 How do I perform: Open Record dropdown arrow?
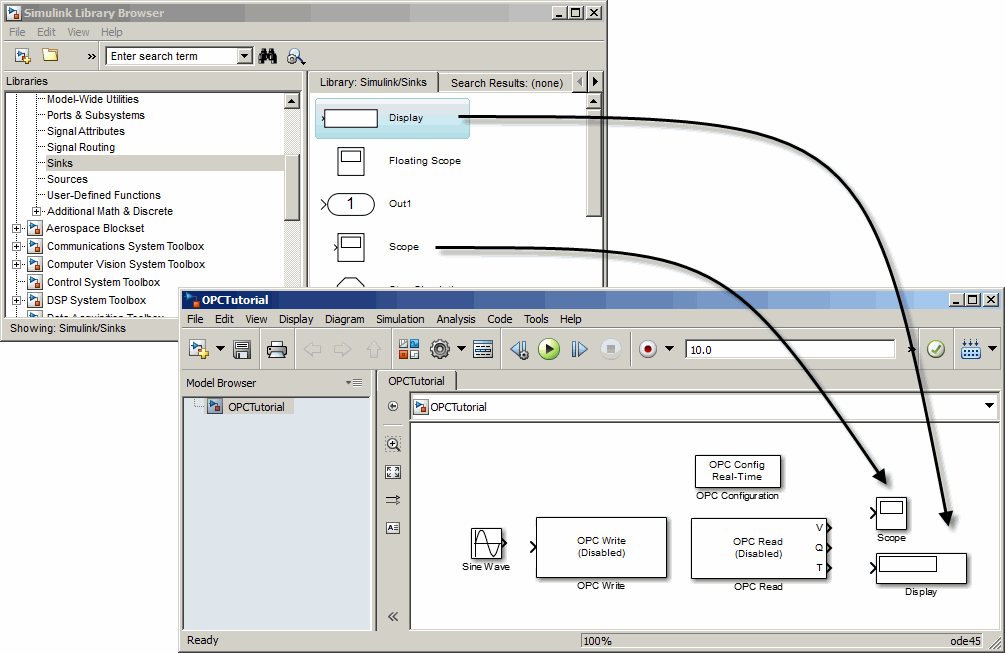pos(669,349)
